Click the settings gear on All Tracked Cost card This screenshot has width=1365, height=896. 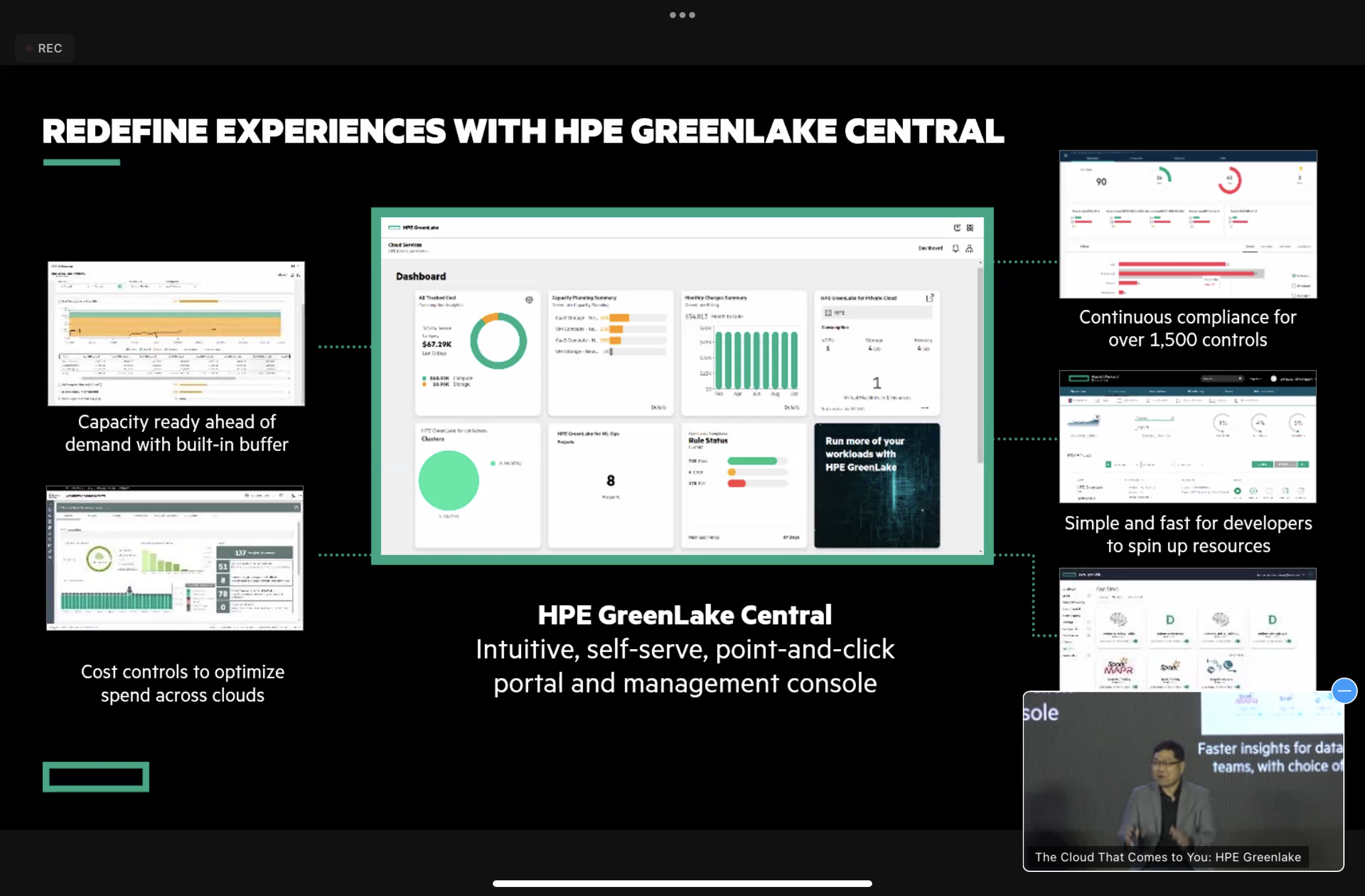coord(529,299)
